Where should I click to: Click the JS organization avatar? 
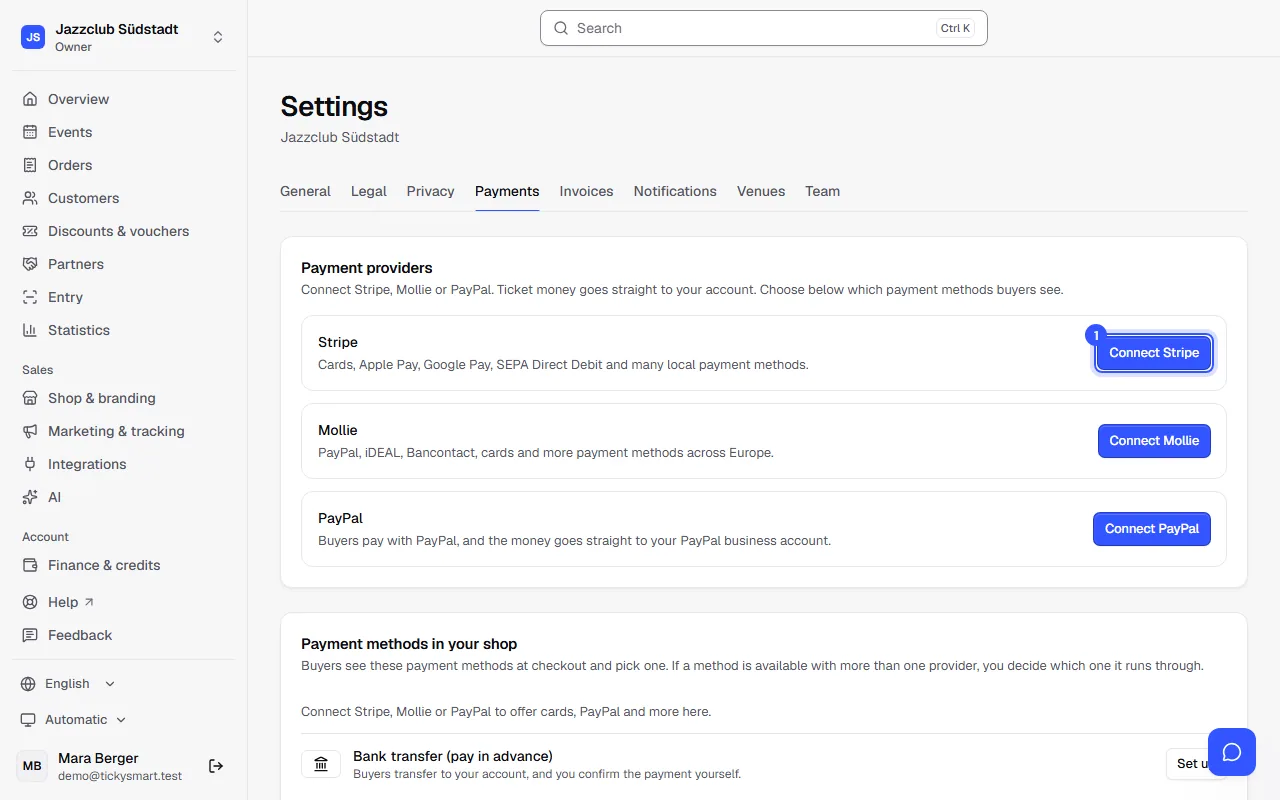(x=33, y=37)
